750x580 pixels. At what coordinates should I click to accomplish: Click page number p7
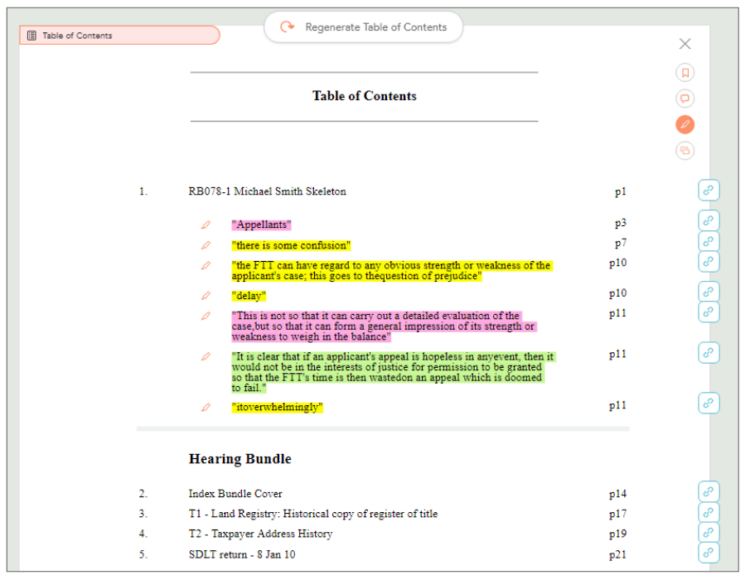click(620, 243)
